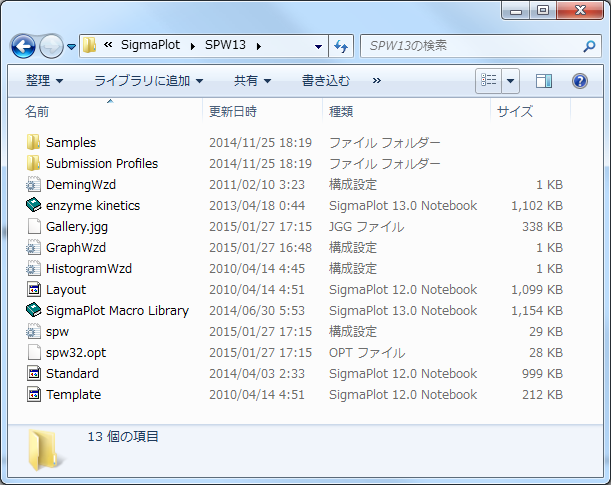Select the Gallery.jgg file icon

point(34,226)
